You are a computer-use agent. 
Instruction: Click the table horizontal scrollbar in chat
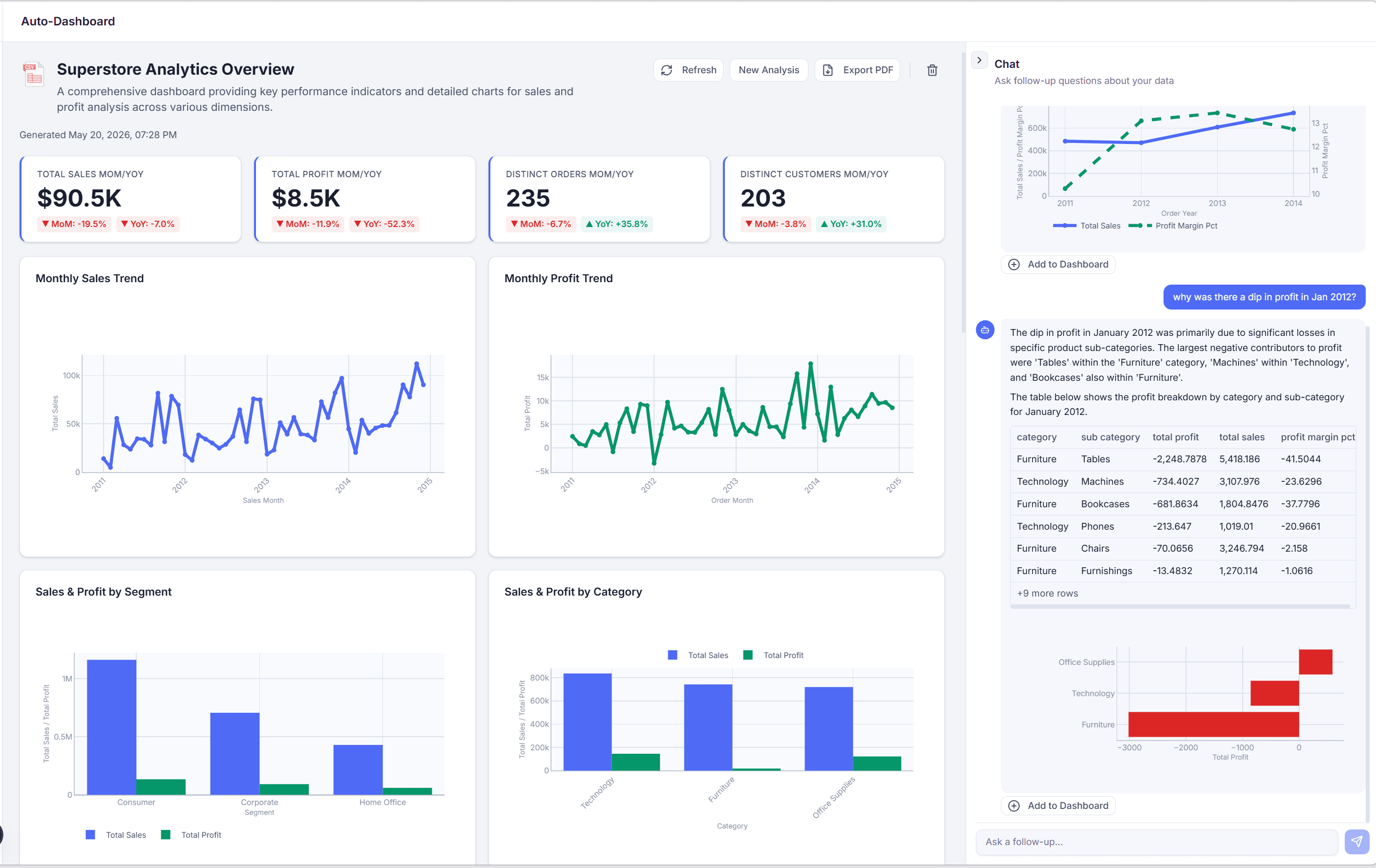(1180, 606)
